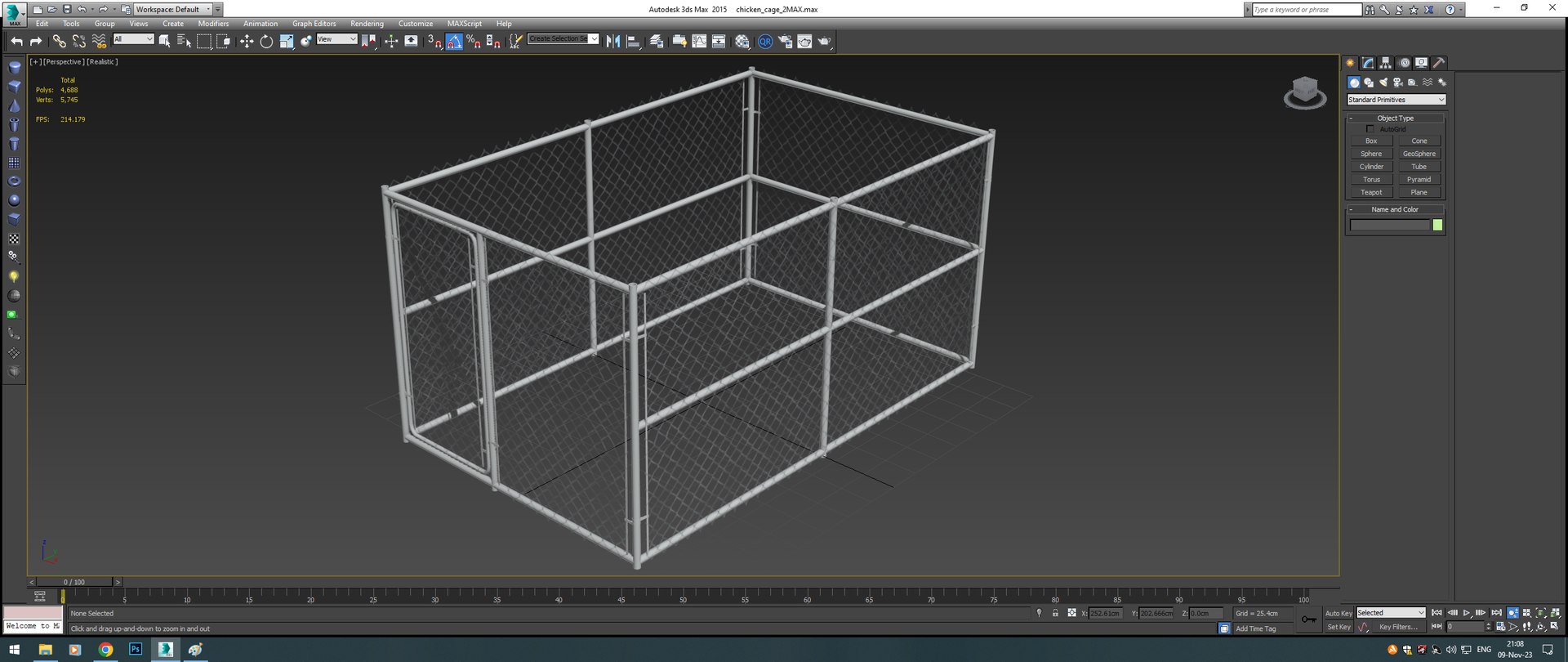Click the Select and Link chain icon

[60, 41]
